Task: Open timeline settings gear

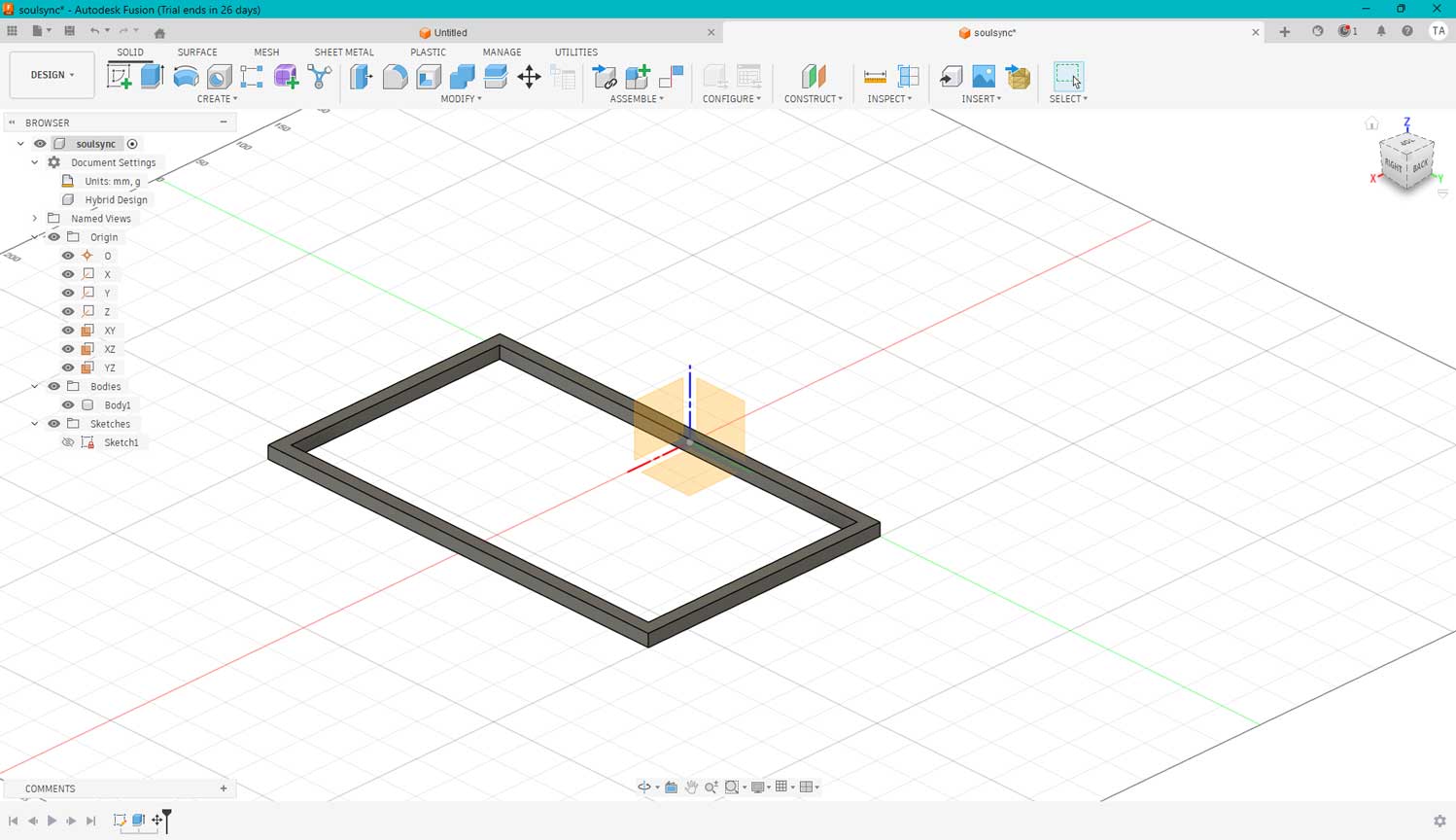Action: point(1439,821)
